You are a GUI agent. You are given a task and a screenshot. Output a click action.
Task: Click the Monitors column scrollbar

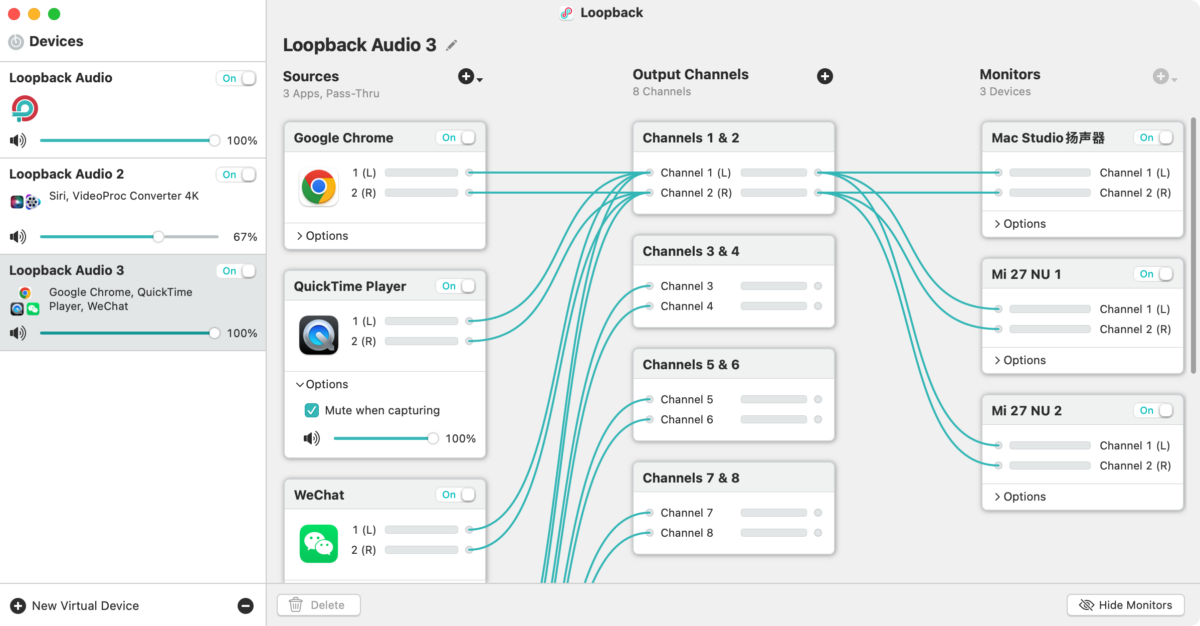(1193, 245)
